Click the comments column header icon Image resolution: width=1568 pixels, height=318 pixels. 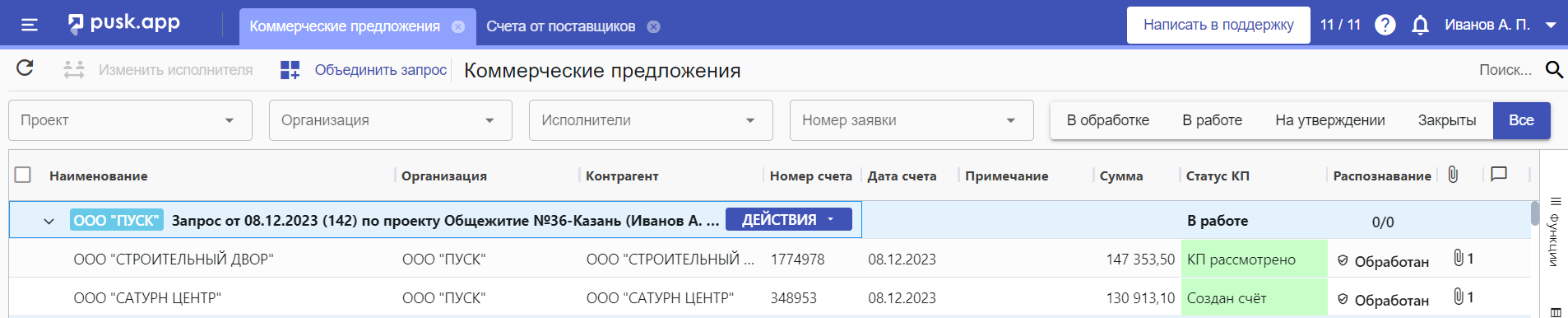click(1499, 174)
